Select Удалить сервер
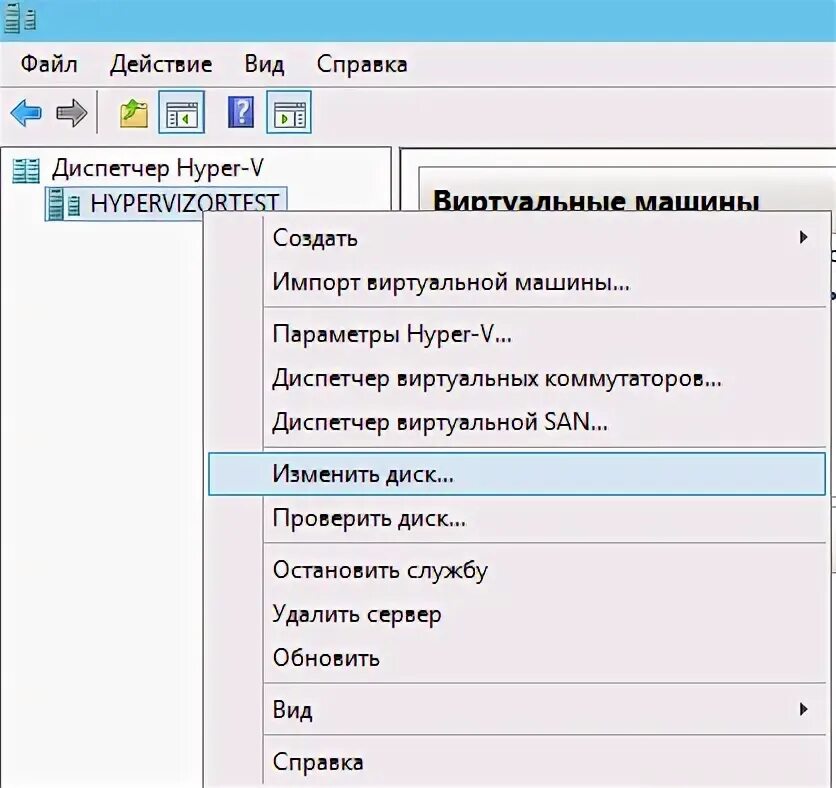 (x=517, y=614)
